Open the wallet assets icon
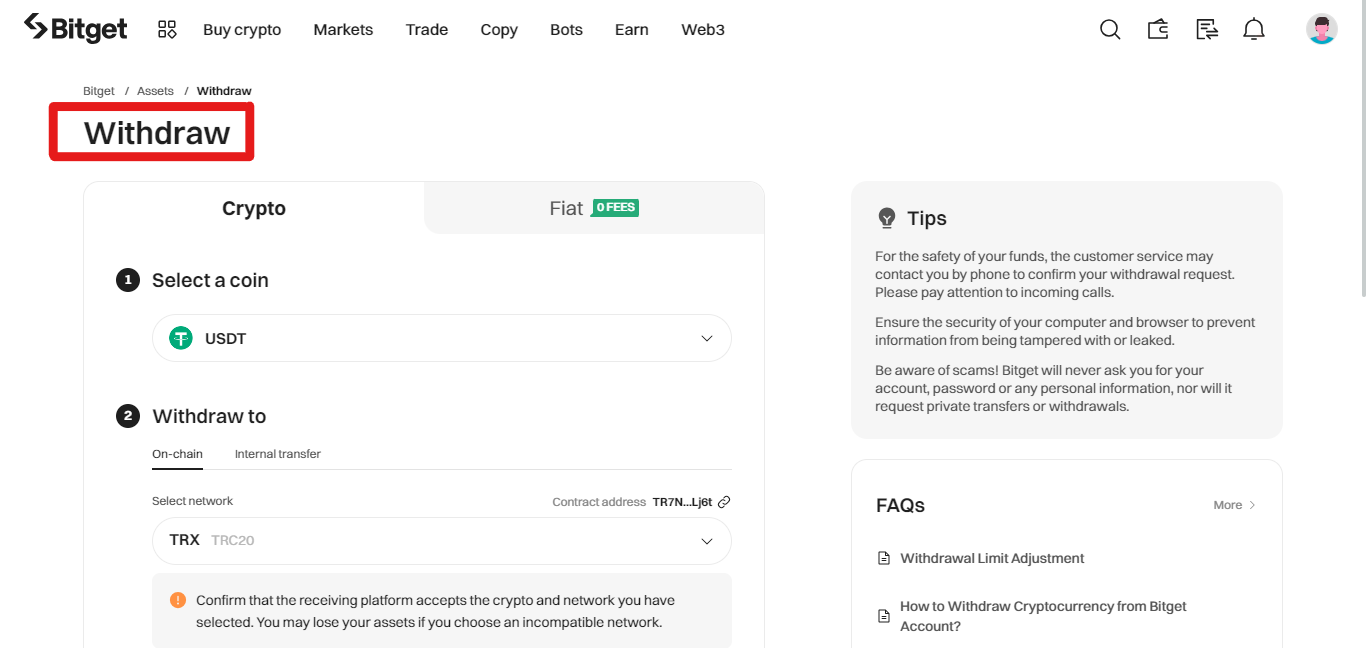1366x648 pixels. point(1158,29)
